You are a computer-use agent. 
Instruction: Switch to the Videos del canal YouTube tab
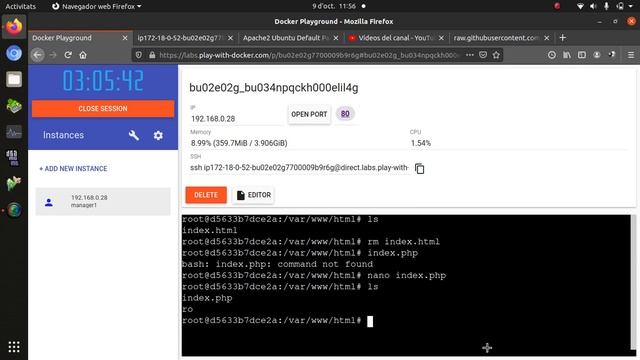pyautogui.click(x=396, y=38)
